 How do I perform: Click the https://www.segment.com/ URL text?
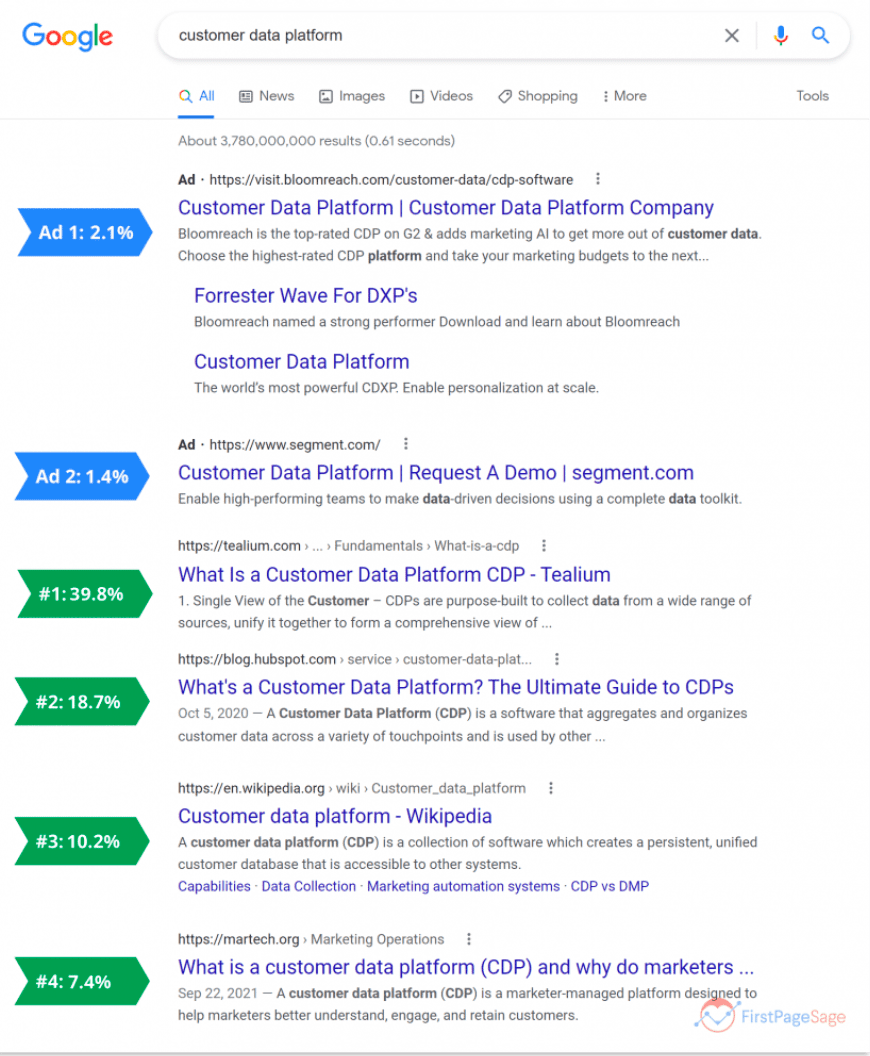tap(295, 445)
